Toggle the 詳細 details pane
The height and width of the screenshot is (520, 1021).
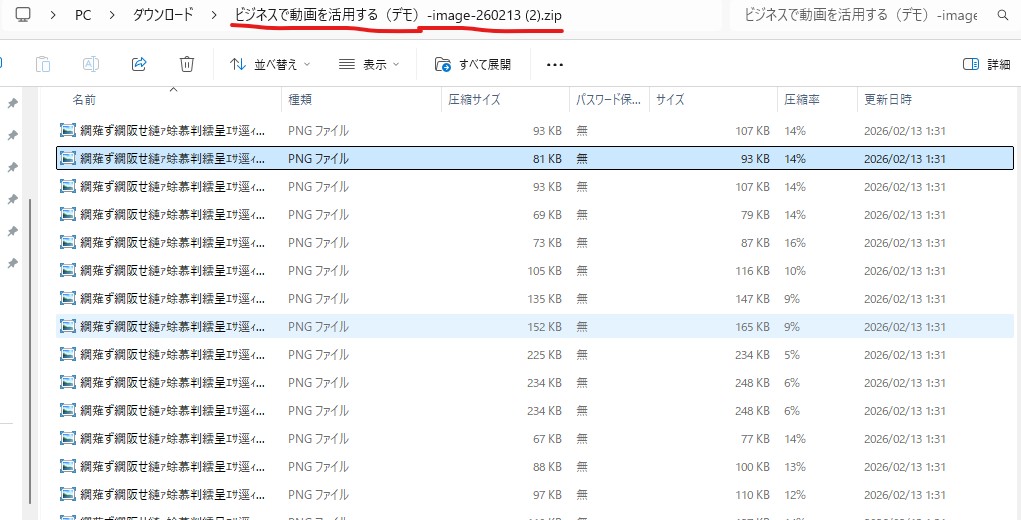pyautogui.click(x=986, y=64)
